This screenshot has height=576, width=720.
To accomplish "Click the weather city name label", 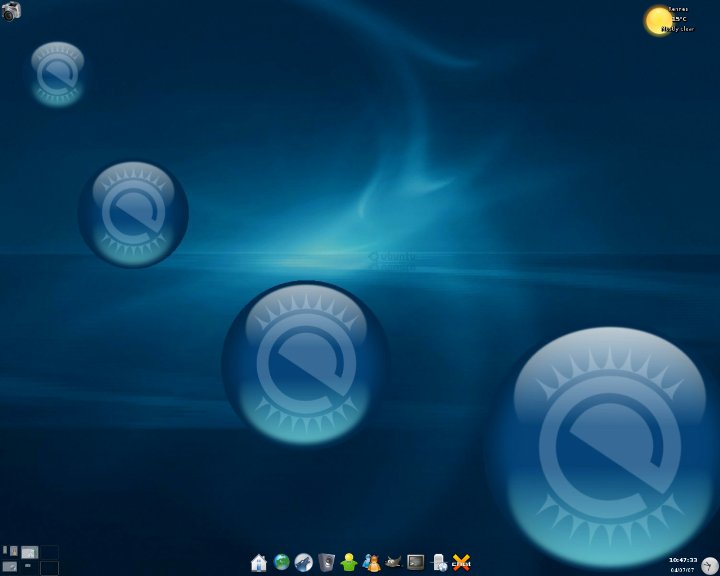I will tap(678, 9).
